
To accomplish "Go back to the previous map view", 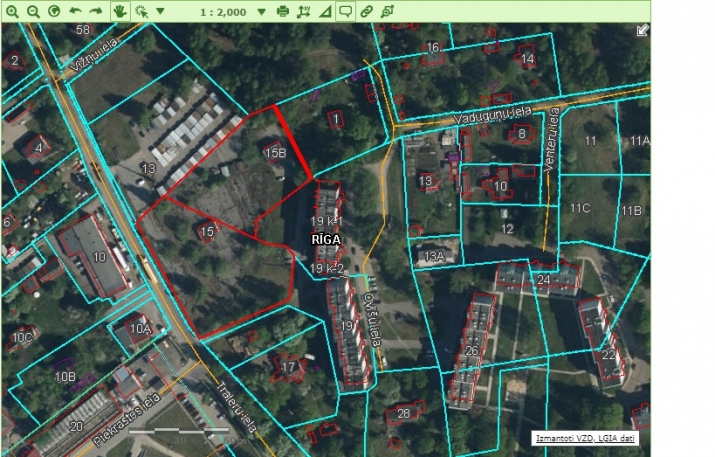I will pos(75,11).
